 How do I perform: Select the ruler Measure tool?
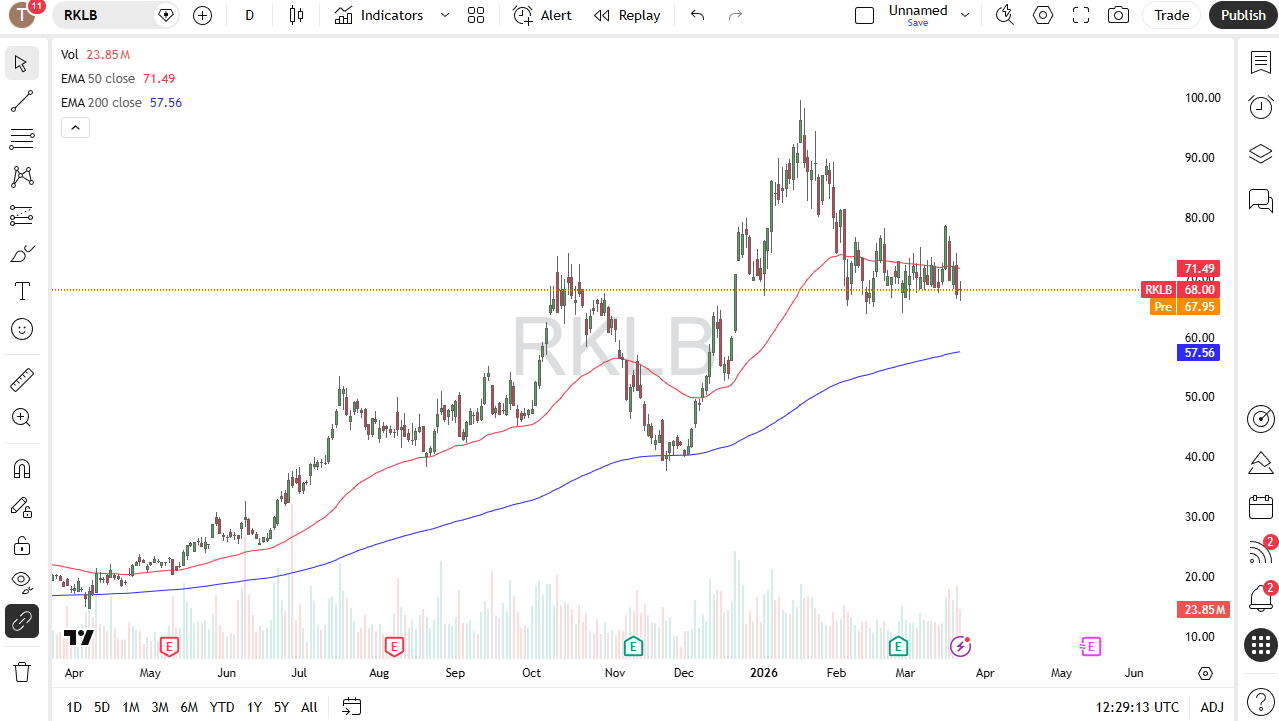tap(22, 380)
